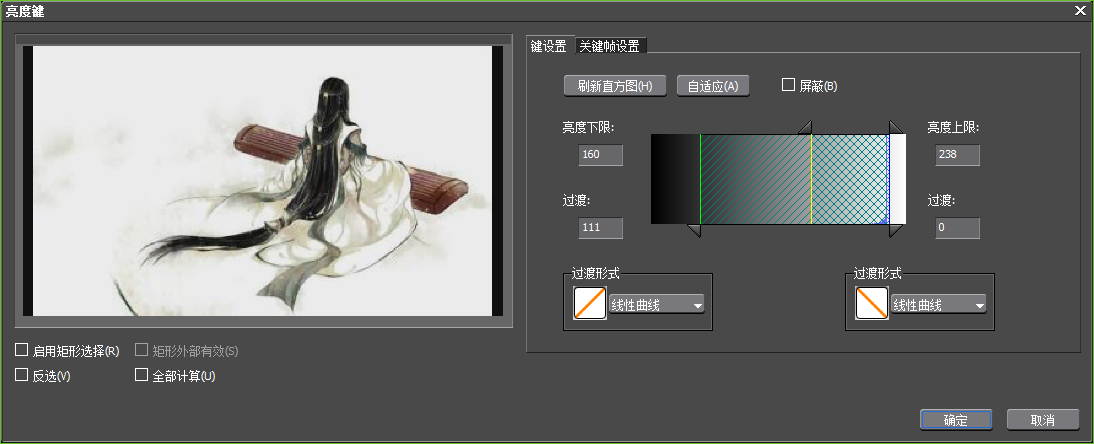This screenshot has height=444, width=1094.
Task: Expand the right 线性曲线 transition dropdown
Action: [x=938, y=305]
